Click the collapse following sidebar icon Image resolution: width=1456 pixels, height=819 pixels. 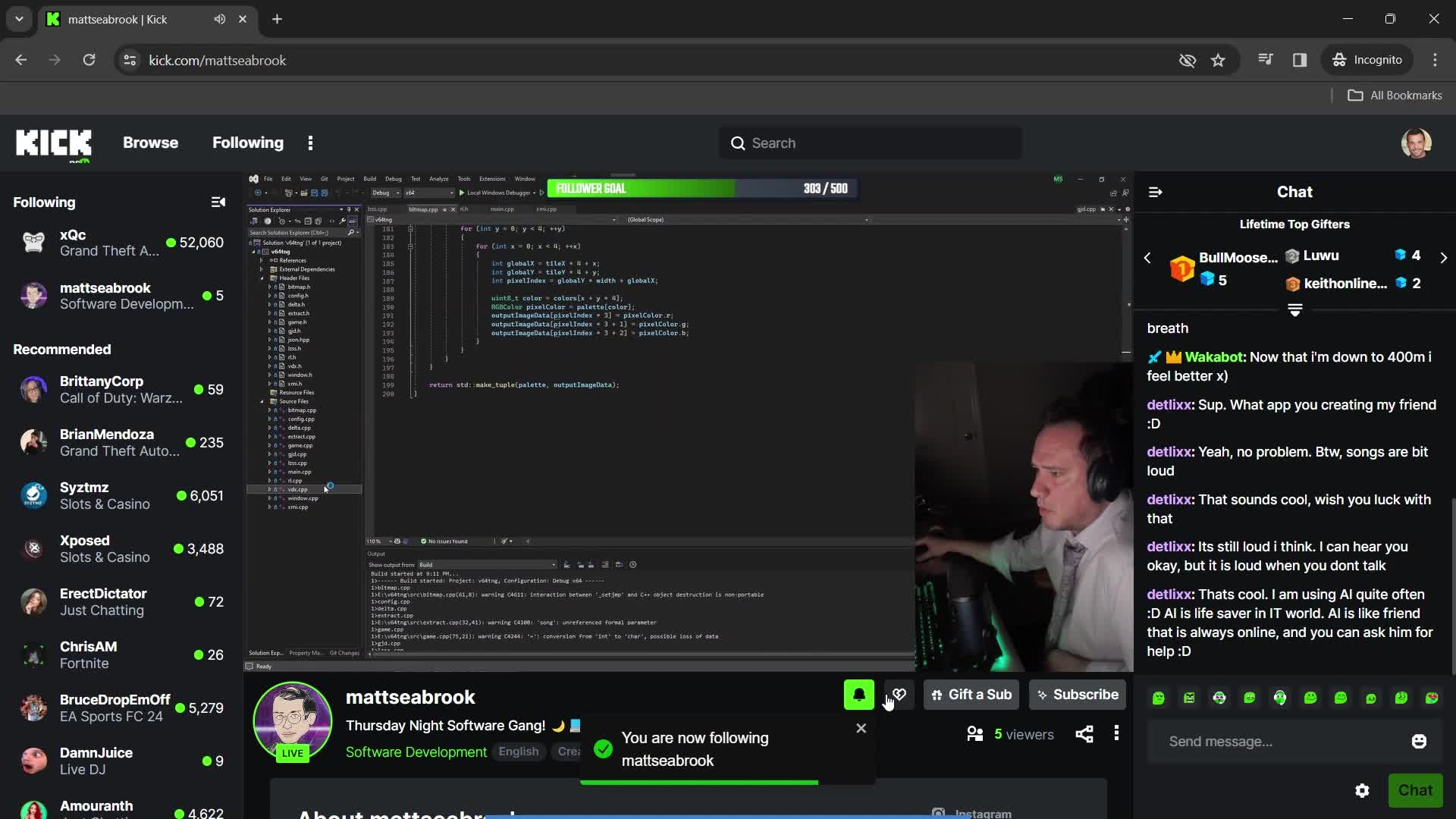pos(218,202)
